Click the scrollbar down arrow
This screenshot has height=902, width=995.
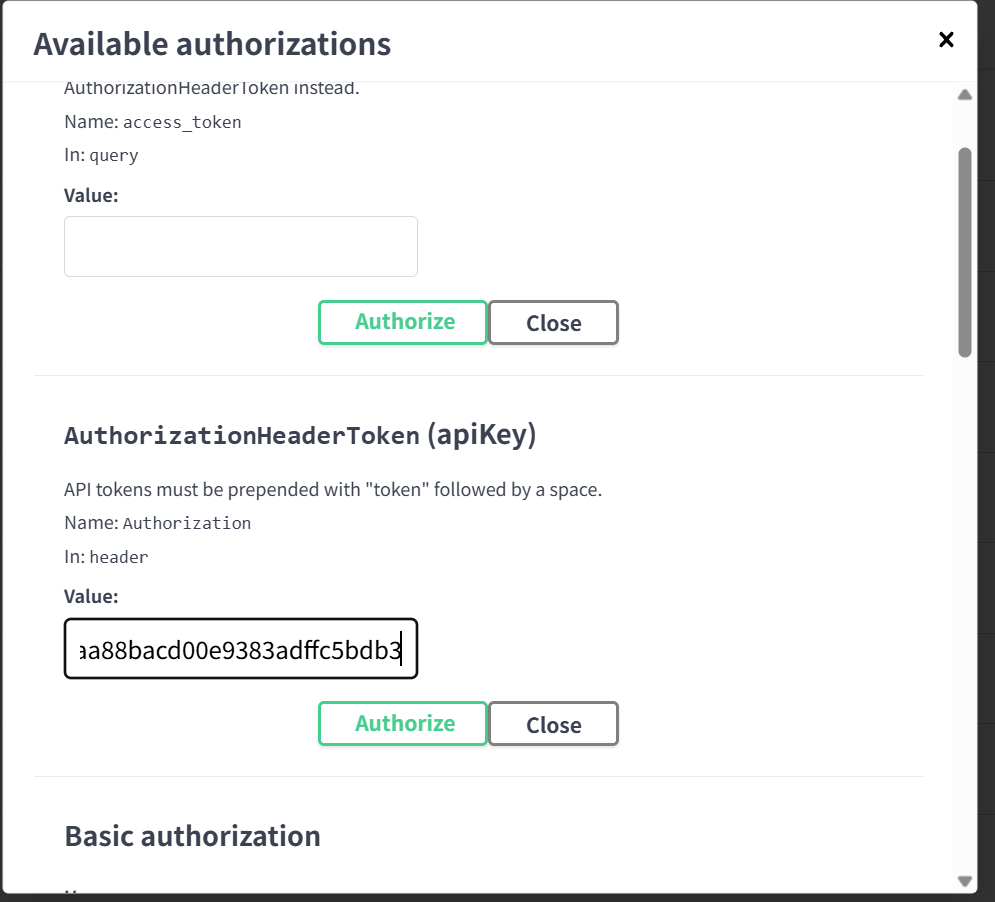(965, 881)
